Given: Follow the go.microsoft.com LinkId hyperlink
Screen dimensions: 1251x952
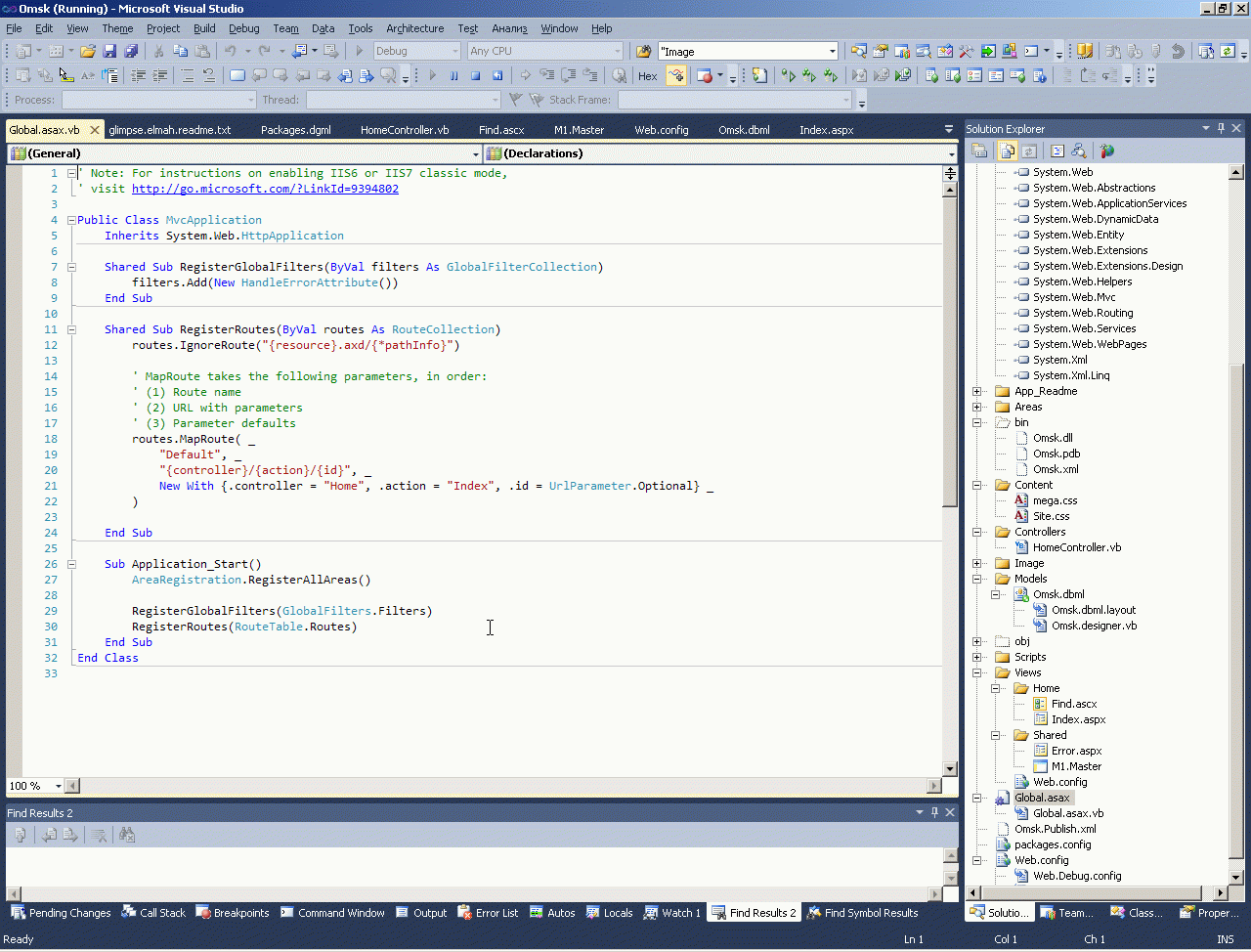Looking at the screenshot, I should [x=265, y=189].
